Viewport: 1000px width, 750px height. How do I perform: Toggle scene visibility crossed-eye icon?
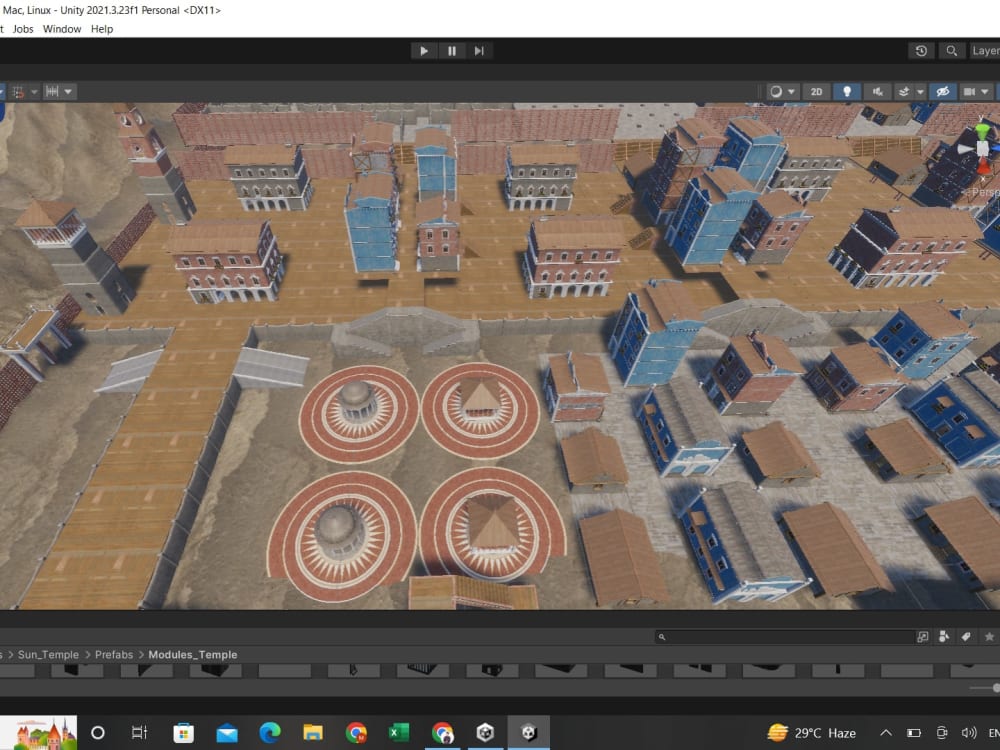click(941, 91)
